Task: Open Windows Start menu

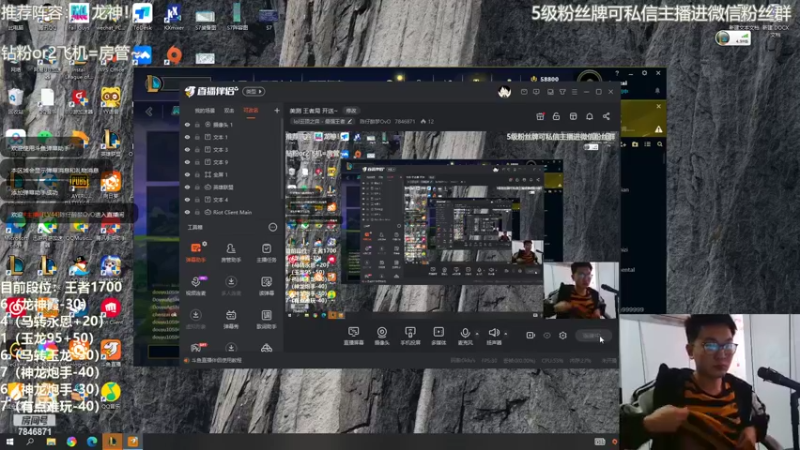Action: [10, 441]
